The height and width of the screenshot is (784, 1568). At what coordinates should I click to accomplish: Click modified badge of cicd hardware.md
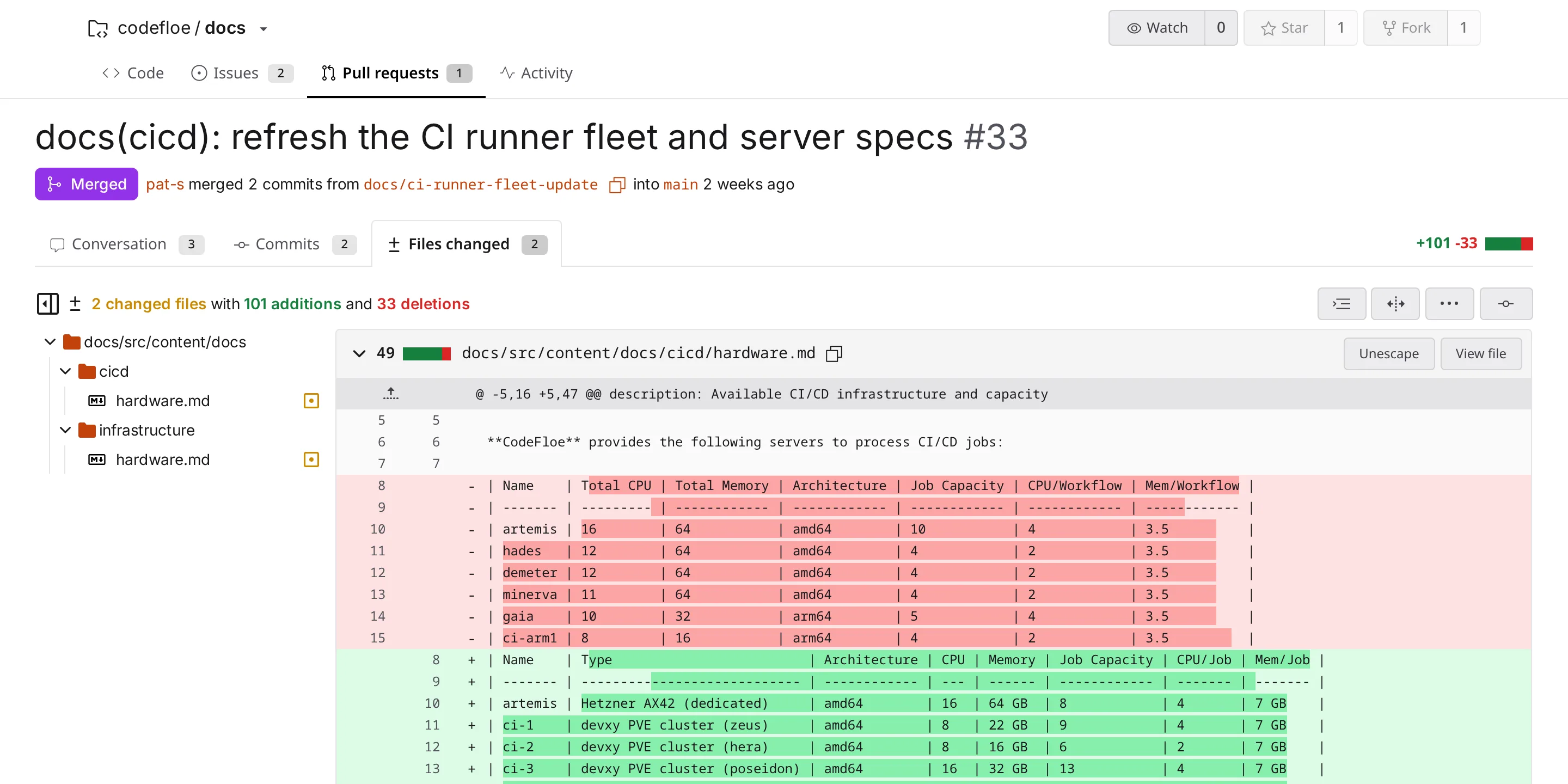click(311, 401)
